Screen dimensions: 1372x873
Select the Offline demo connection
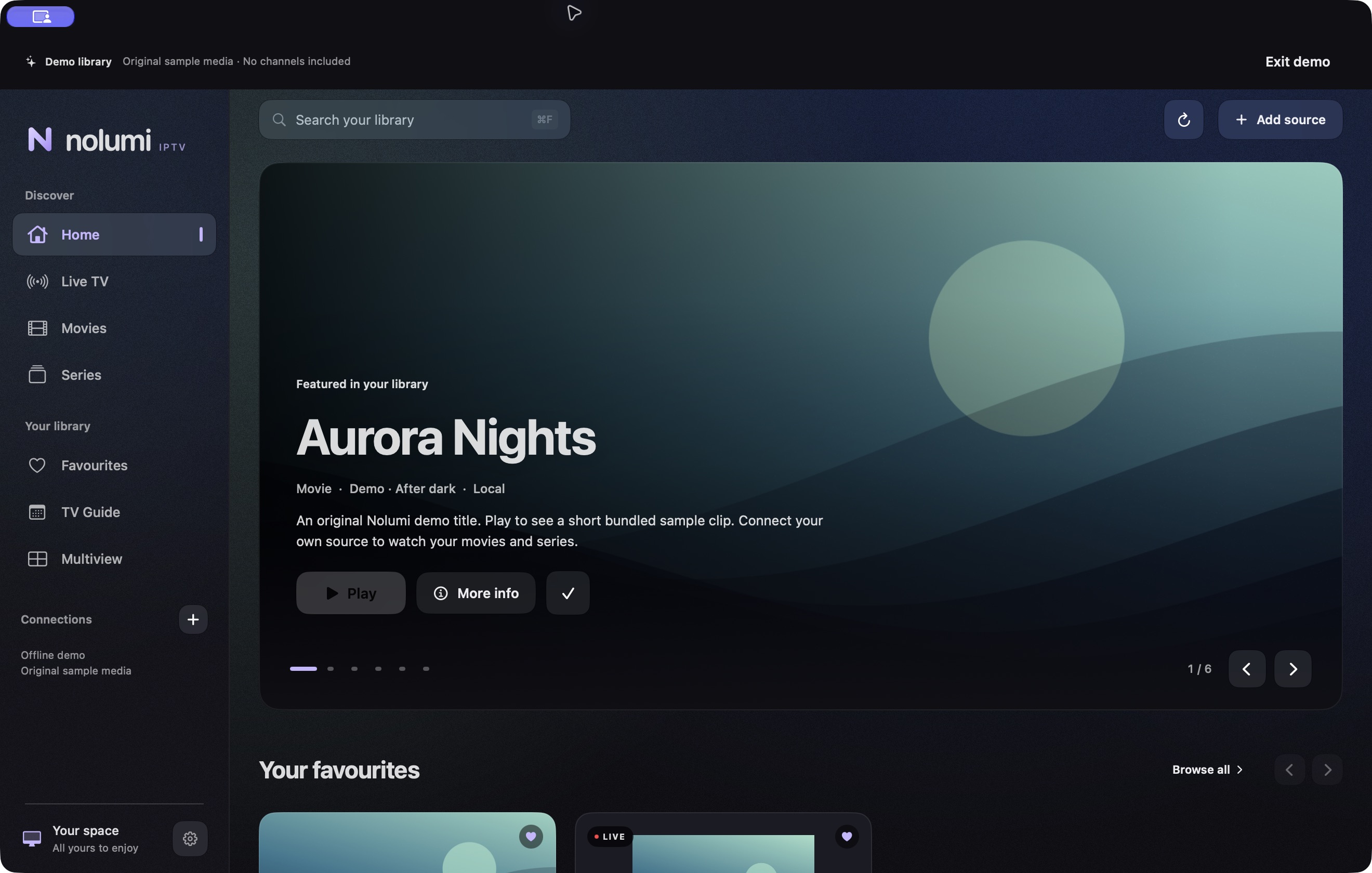tap(76, 663)
